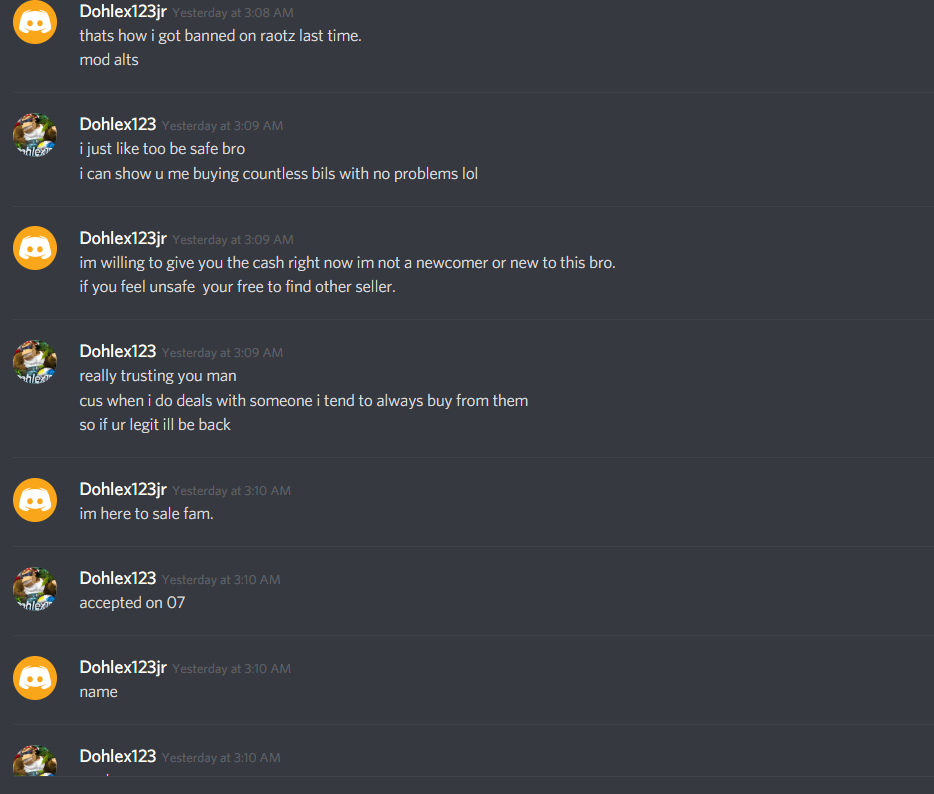
Task: Open Dohlex123 username above 'really trusting you man'
Action: coord(118,351)
